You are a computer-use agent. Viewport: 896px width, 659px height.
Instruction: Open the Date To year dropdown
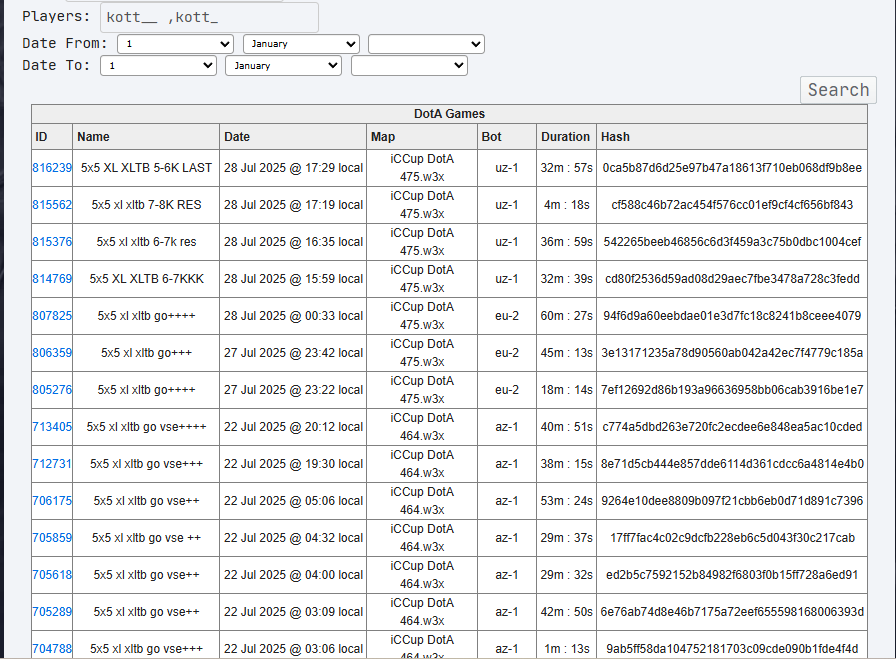pos(409,66)
